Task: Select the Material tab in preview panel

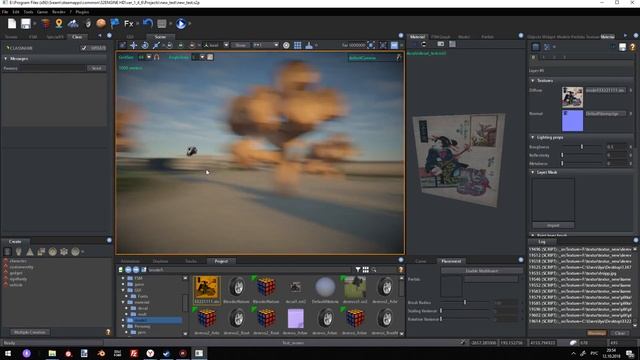Action: 417,37
